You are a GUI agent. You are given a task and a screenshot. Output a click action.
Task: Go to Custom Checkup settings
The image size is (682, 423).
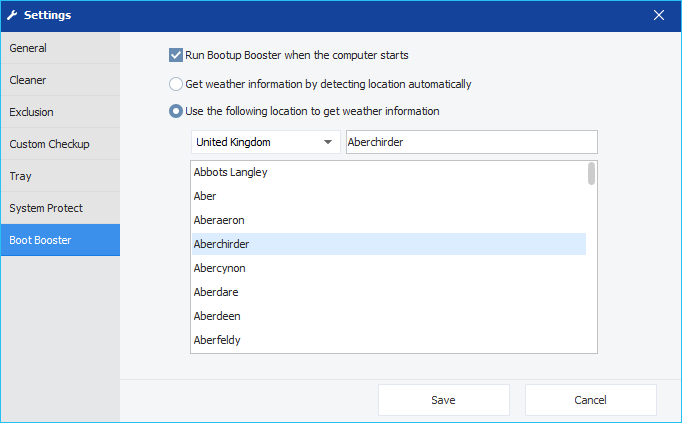[60, 144]
